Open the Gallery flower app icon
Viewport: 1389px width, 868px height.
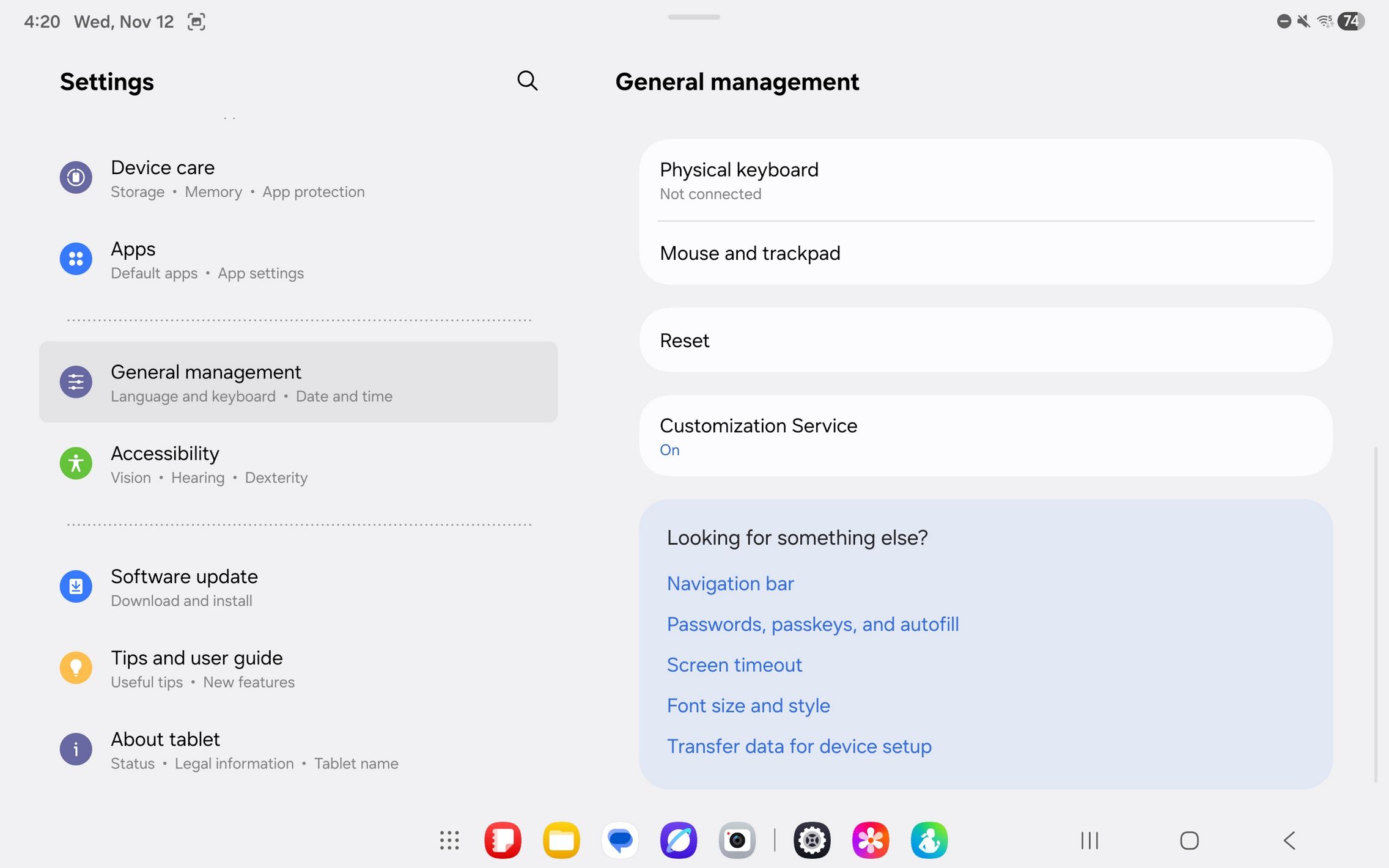(870, 840)
